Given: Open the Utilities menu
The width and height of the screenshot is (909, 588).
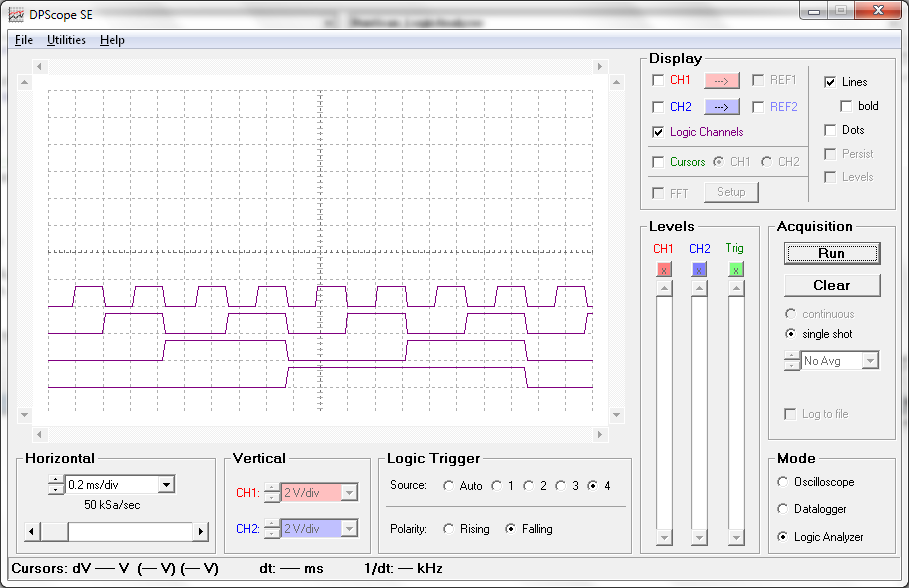Looking at the screenshot, I should point(66,40).
